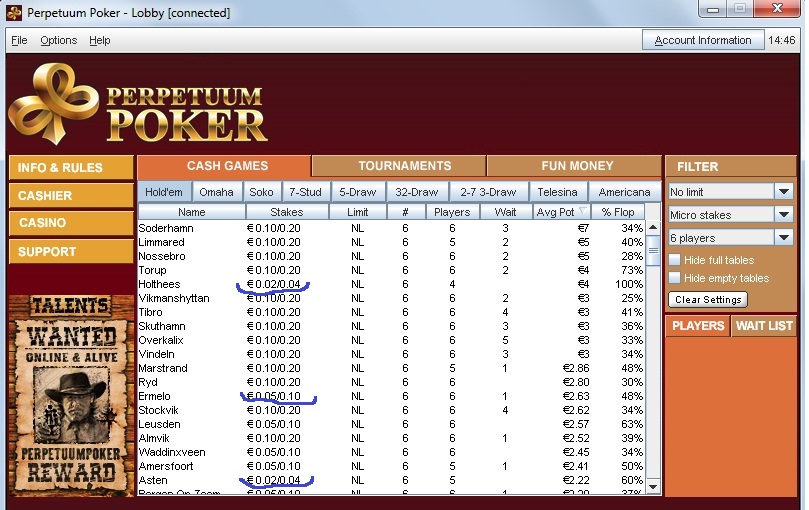The image size is (809, 510).
Task: Sort tables by Players column header
Action: click(452, 212)
